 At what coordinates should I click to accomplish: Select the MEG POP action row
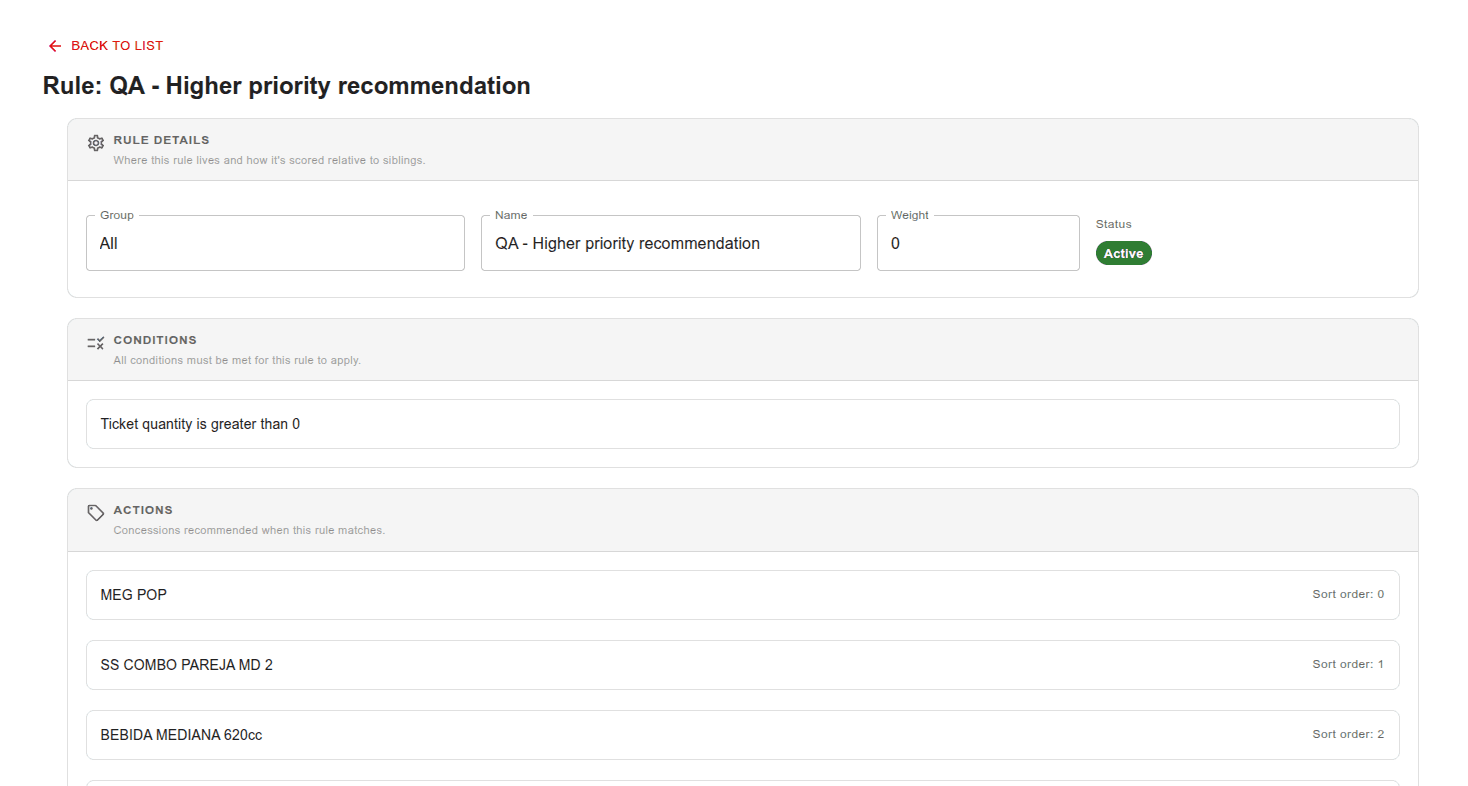(742, 595)
